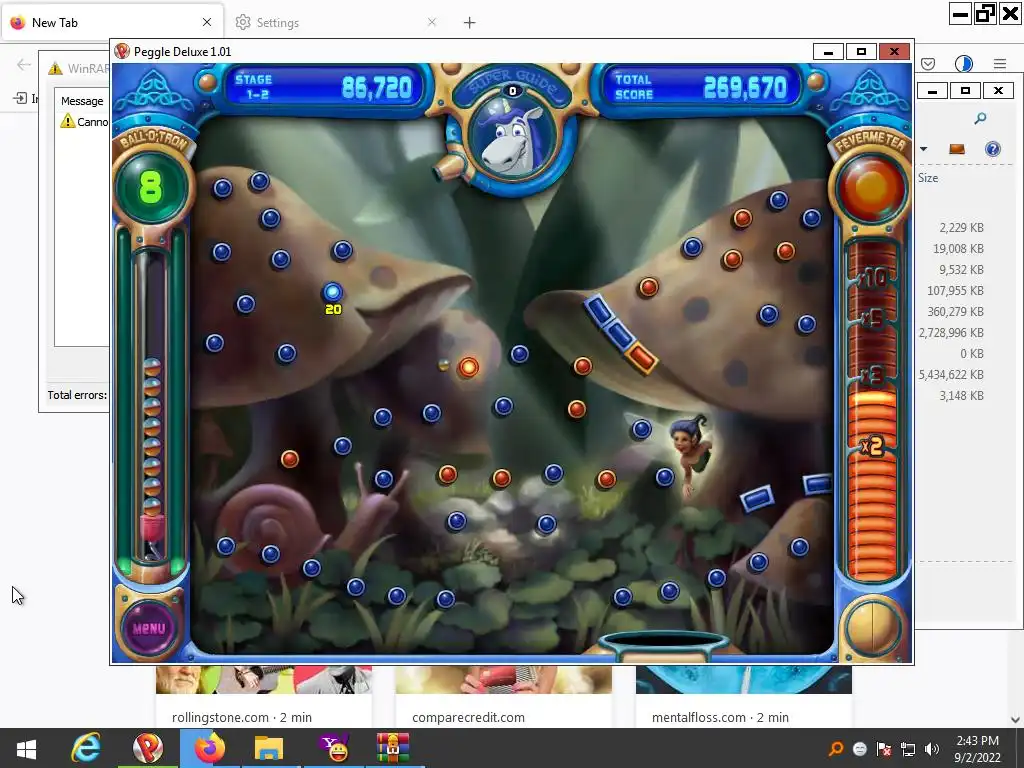
Task: Click the volume speaker tray icon
Action: point(932,749)
